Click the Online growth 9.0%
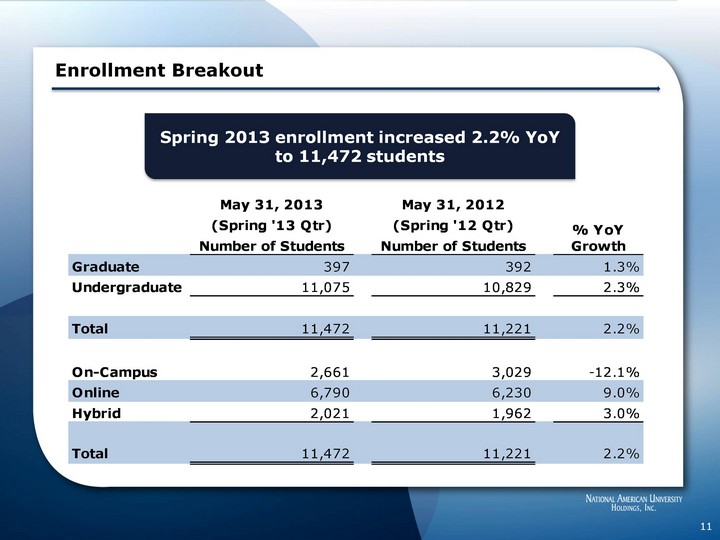Screen dimensions: 720x540 coord(621,393)
